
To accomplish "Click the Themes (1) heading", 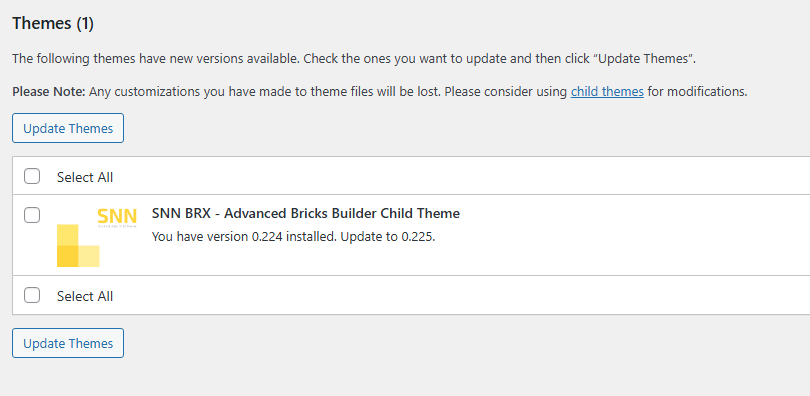I will click(53, 23).
